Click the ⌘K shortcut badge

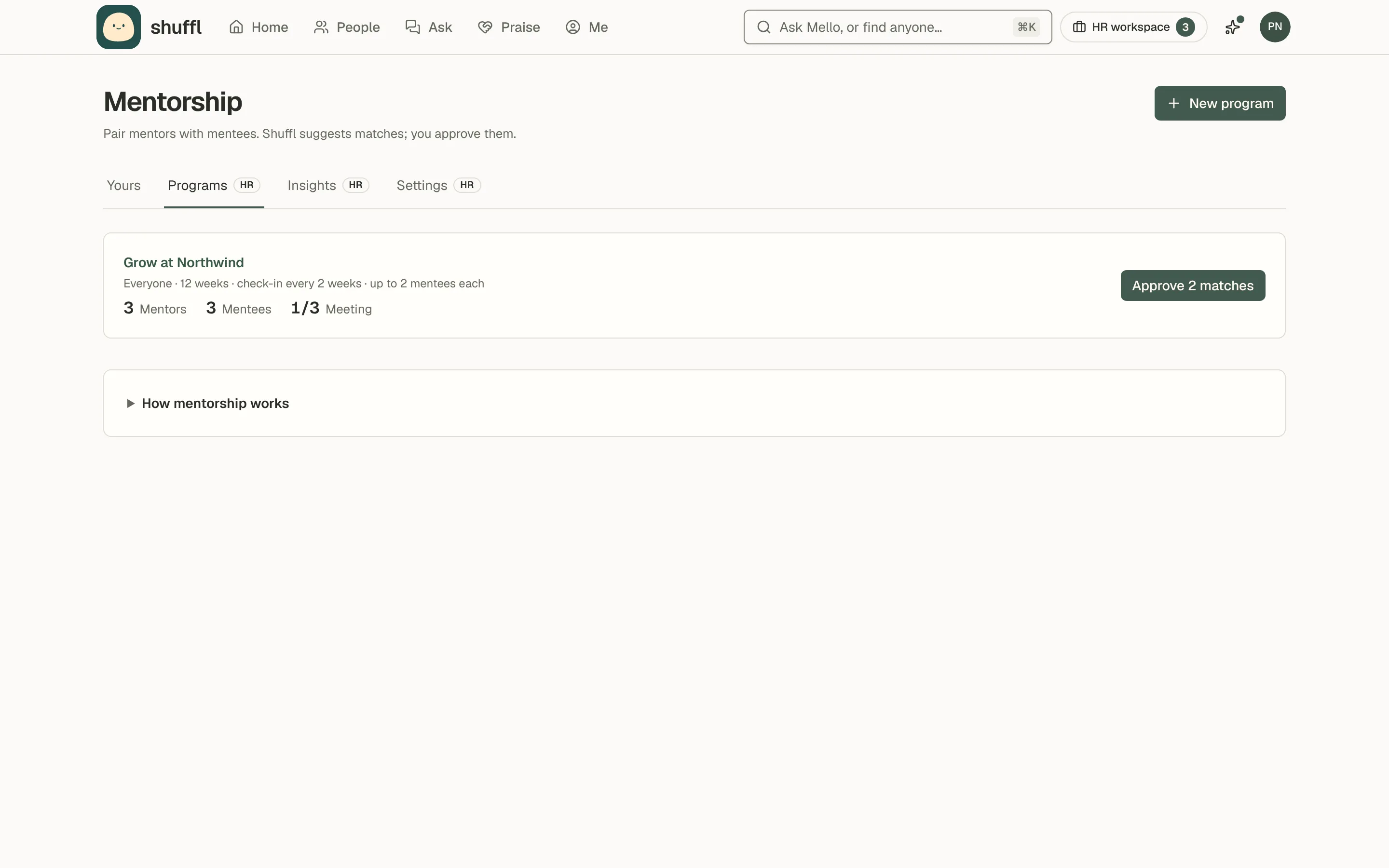click(x=1026, y=27)
